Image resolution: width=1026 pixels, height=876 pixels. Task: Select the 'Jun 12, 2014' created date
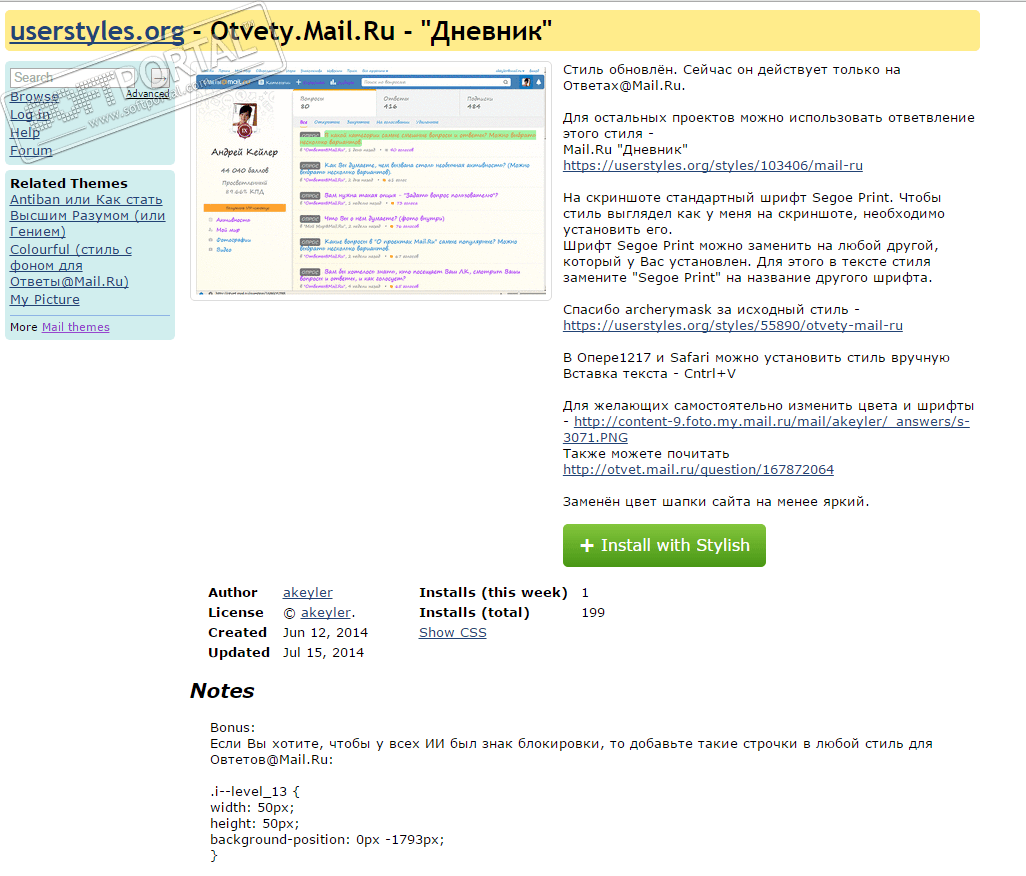(325, 633)
